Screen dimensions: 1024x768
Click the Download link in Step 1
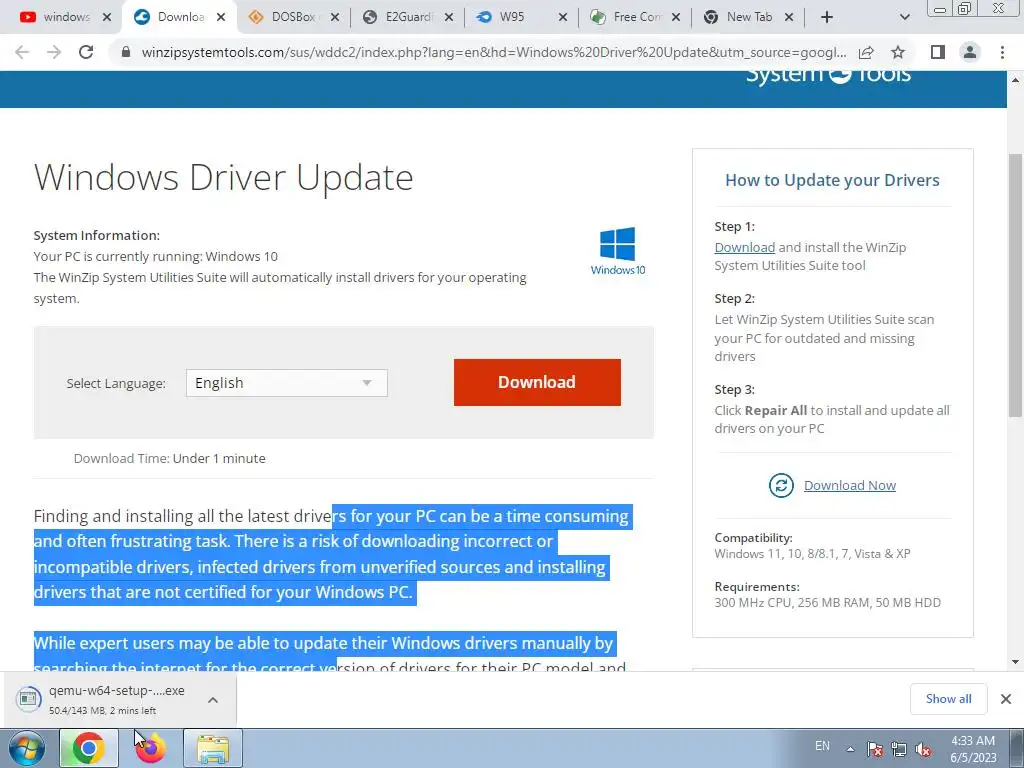pyautogui.click(x=744, y=248)
